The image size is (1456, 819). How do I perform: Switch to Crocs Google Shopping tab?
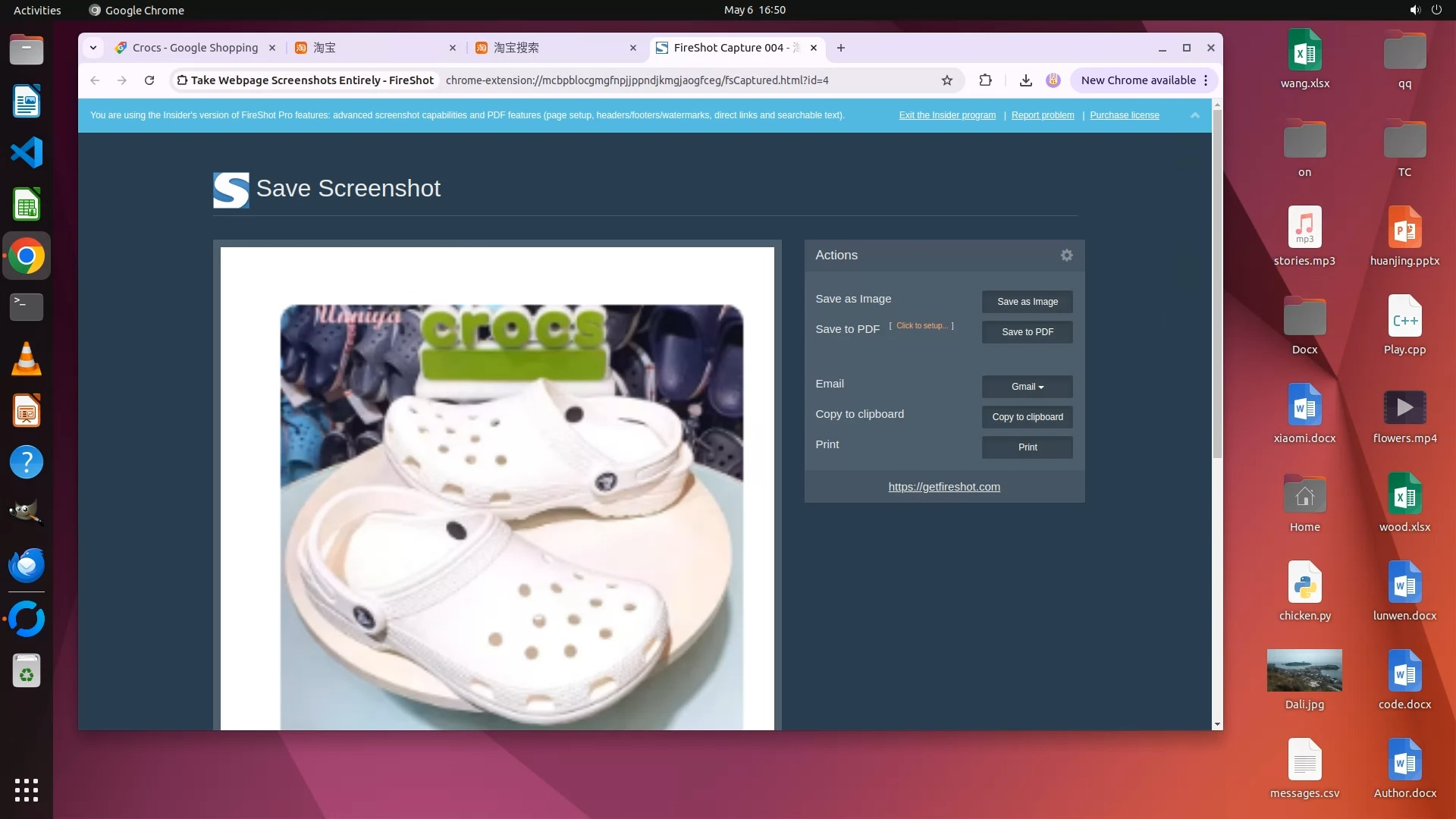tap(194, 48)
